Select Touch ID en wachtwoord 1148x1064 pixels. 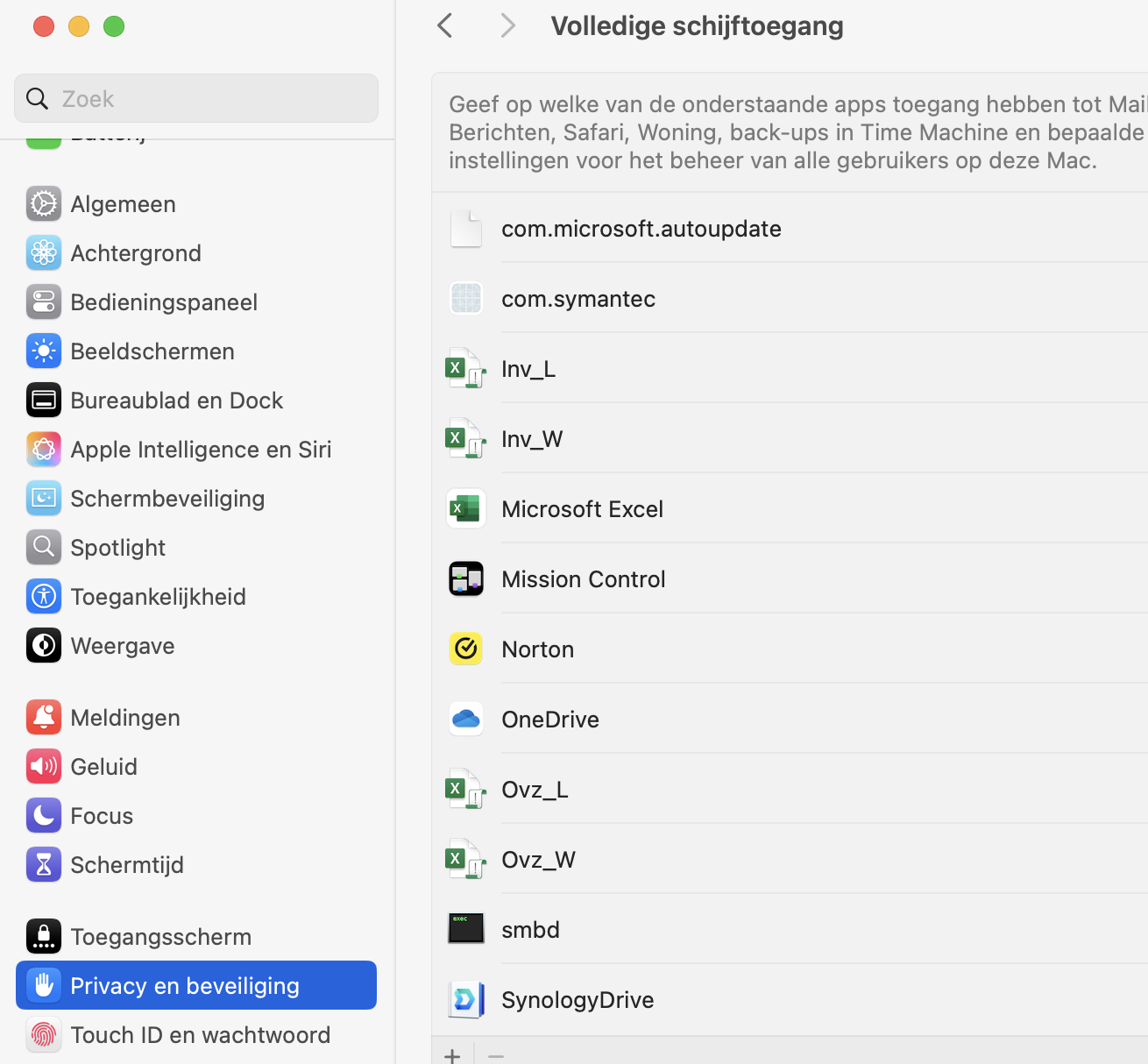coord(200,1034)
